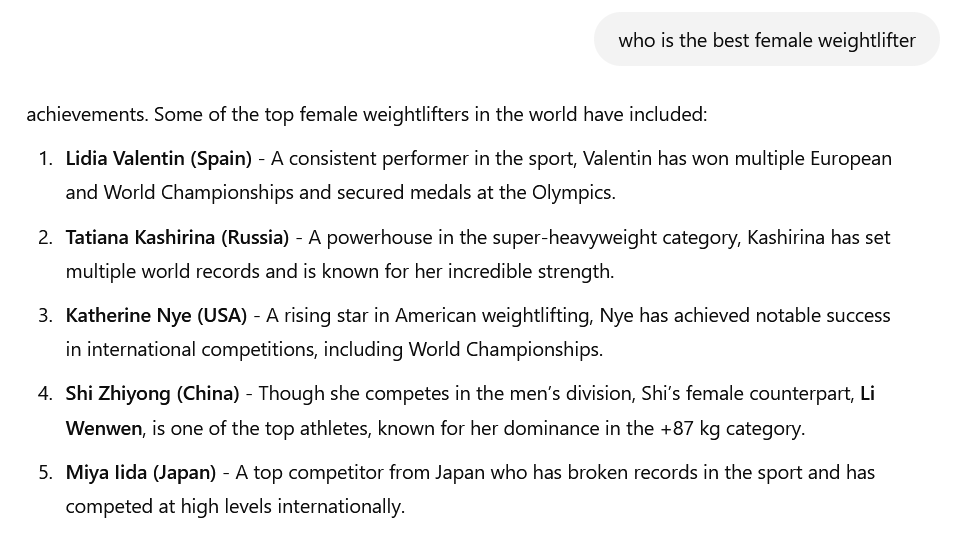Click list number 2 beside Tatiana Kashirina

45,237
